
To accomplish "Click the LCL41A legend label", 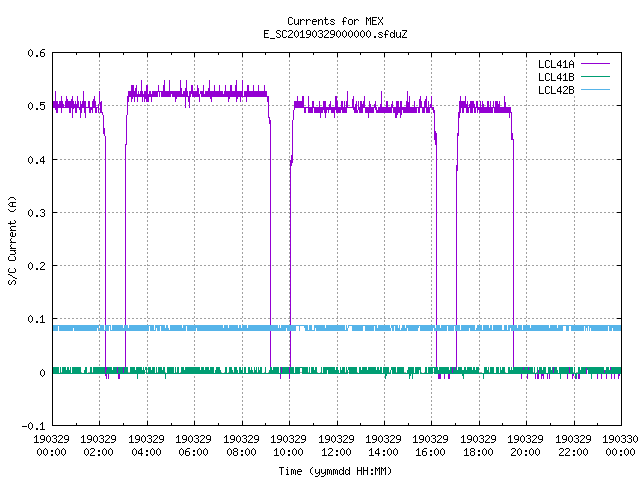I will tap(556, 64).
